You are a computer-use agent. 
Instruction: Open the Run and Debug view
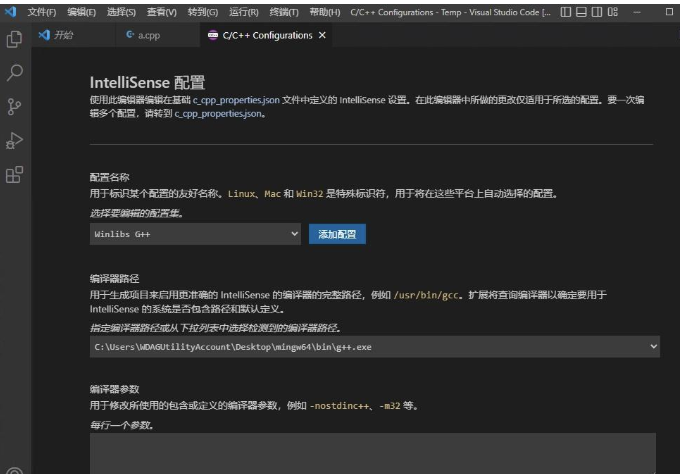14,141
